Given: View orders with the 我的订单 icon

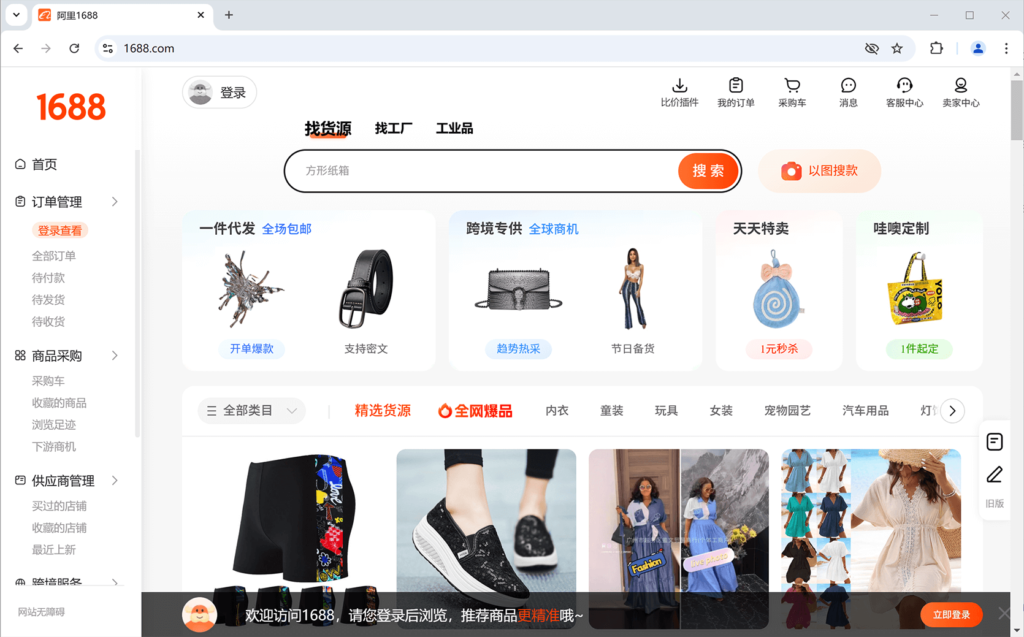Looking at the screenshot, I should 736,92.
